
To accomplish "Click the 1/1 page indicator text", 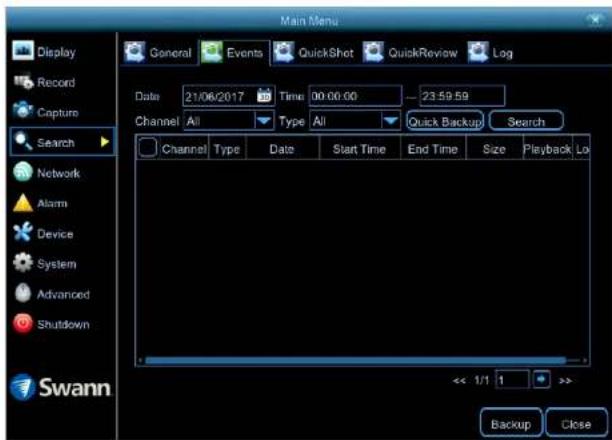I will 482,380.
